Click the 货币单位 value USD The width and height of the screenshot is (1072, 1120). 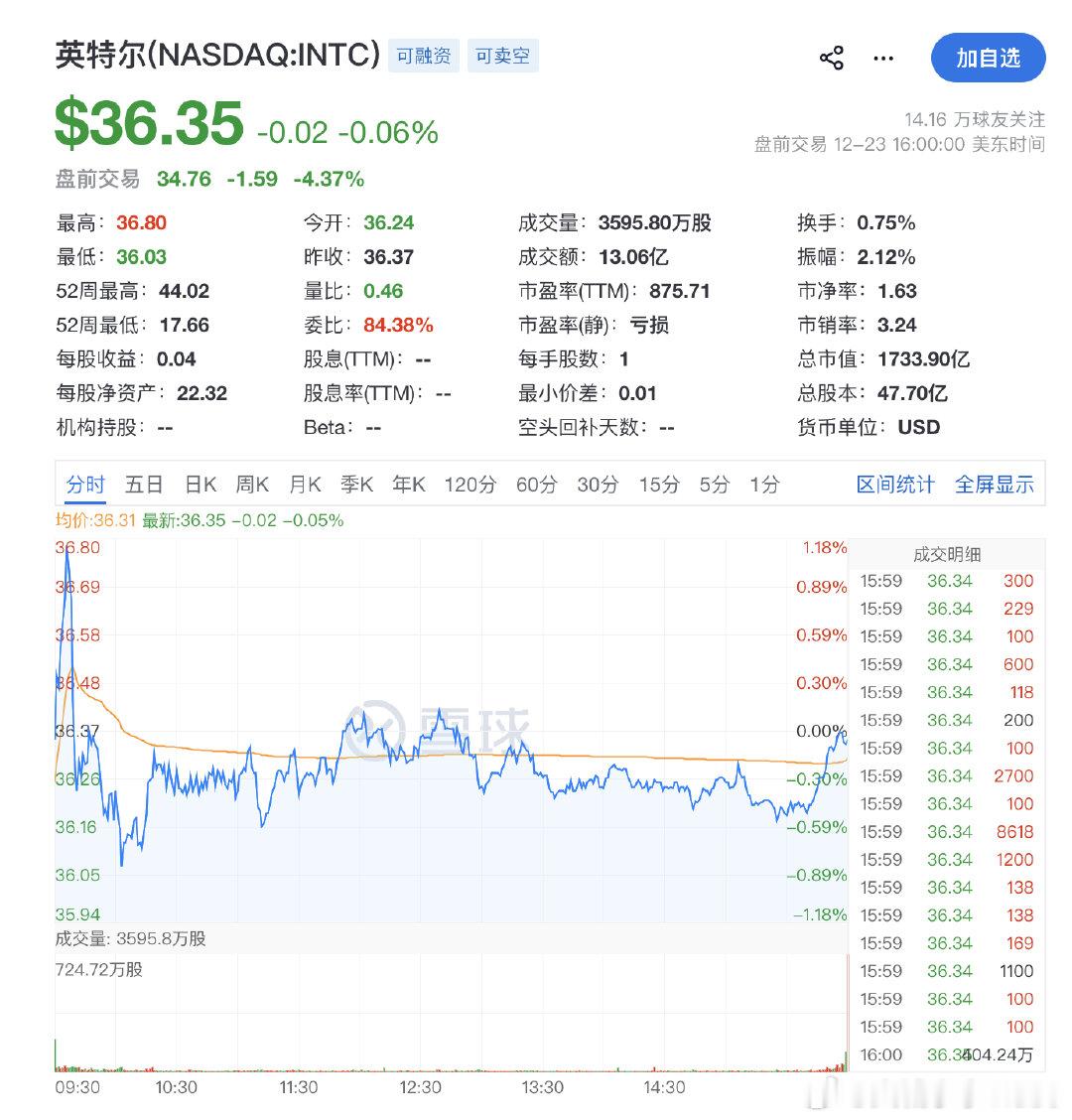pos(918,428)
